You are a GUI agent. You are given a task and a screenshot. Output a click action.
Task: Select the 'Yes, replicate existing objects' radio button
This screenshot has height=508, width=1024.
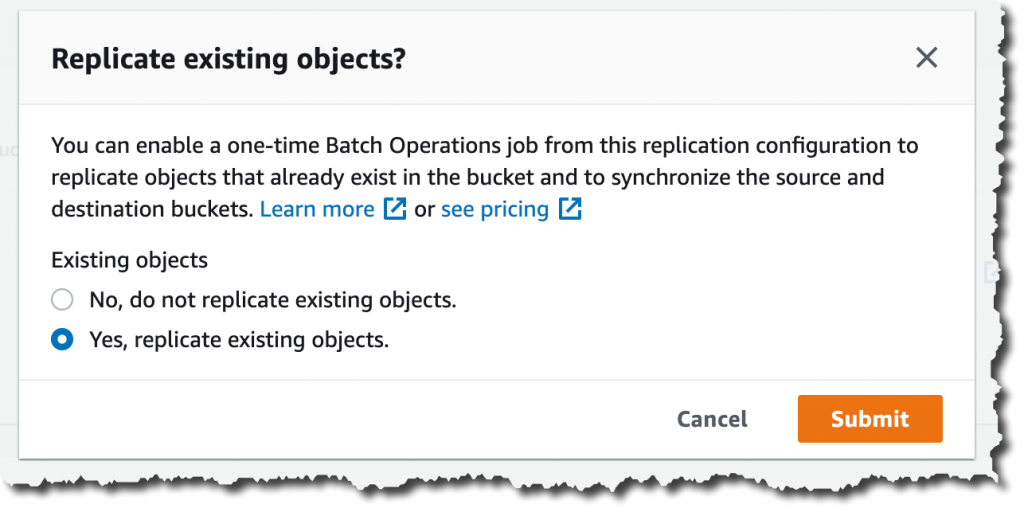click(x=63, y=340)
